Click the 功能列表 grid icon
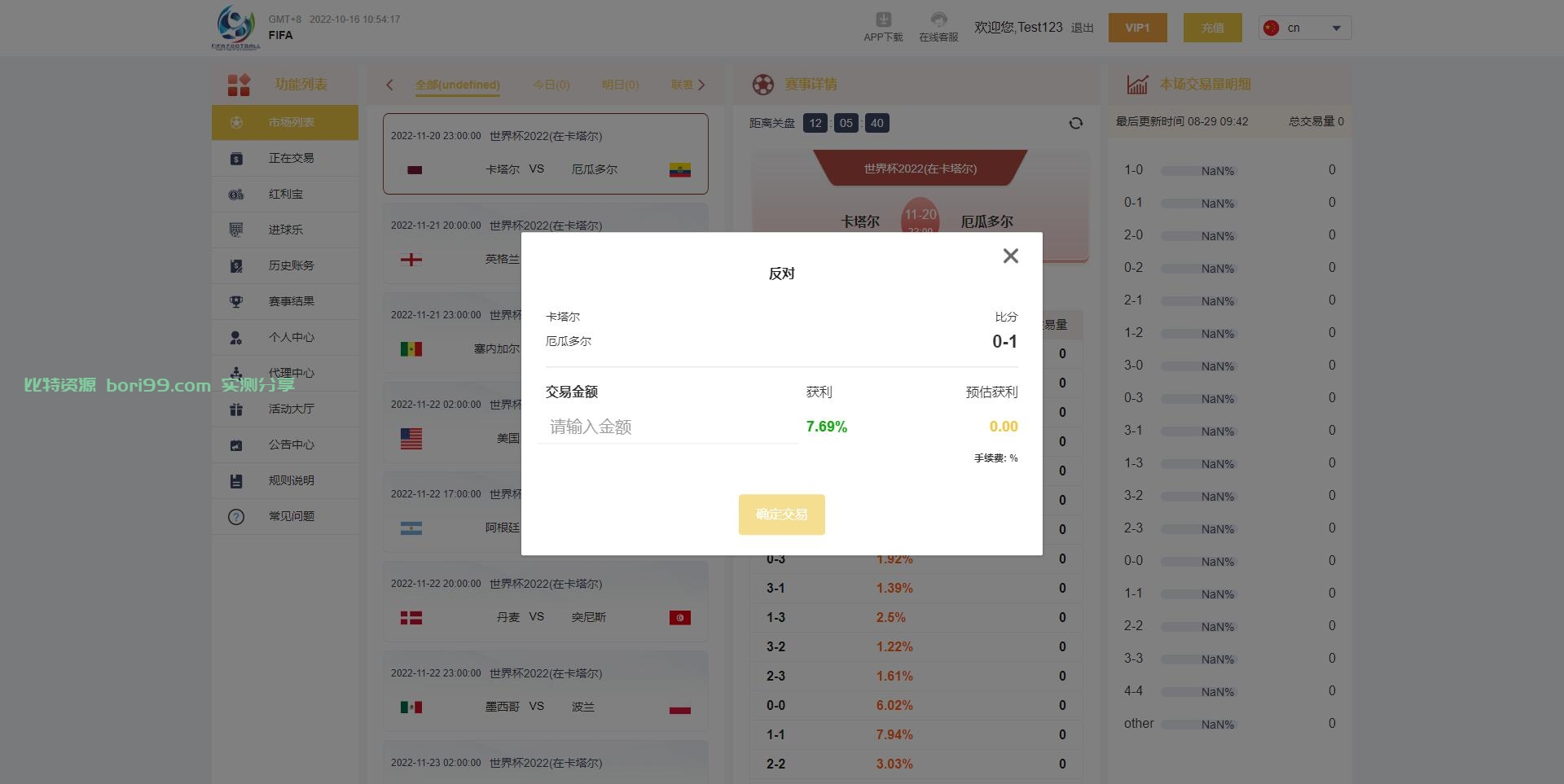 [x=239, y=85]
